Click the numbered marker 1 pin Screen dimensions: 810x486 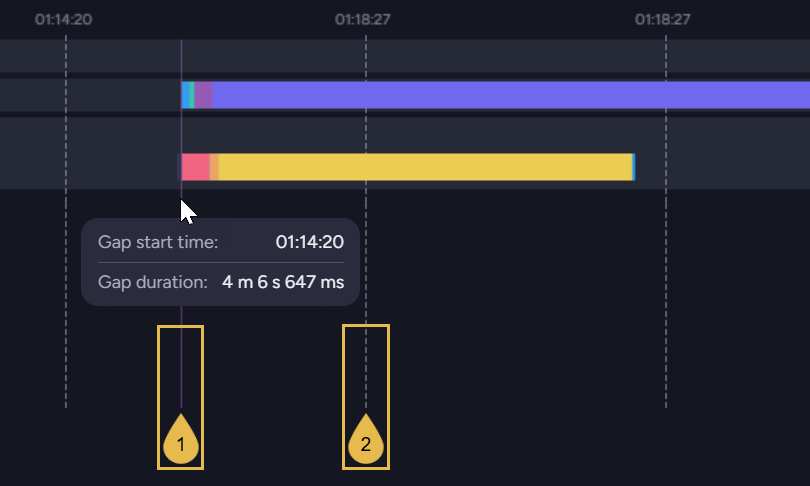181,440
